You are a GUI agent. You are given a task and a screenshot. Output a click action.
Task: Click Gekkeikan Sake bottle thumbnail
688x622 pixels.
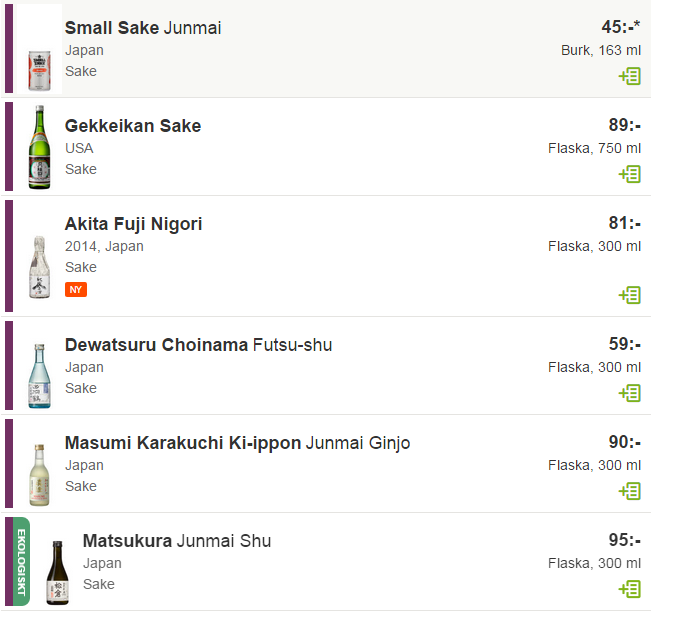pos(39,147)
